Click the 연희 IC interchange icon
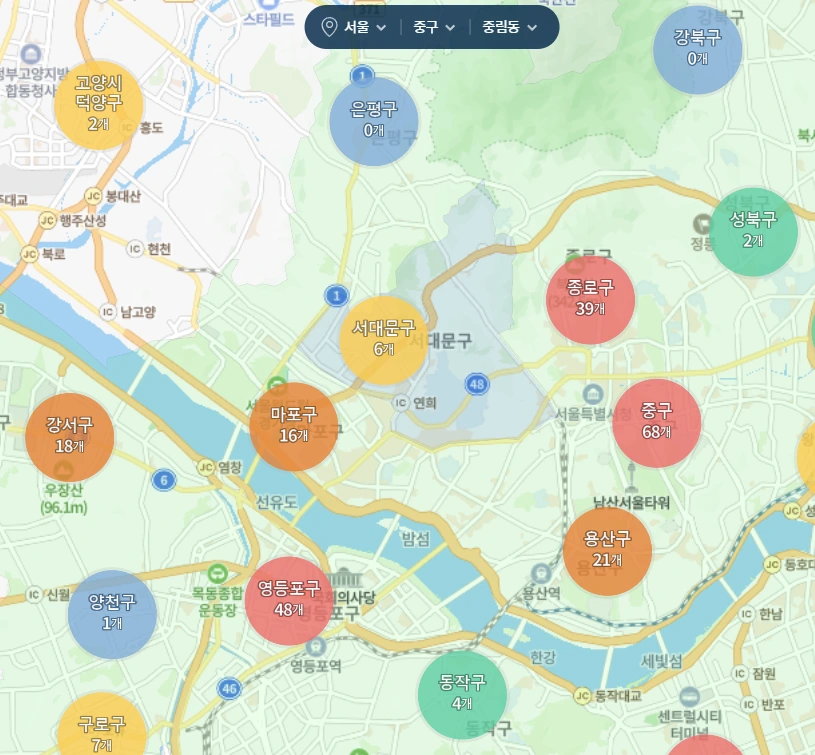 point(401,403)
